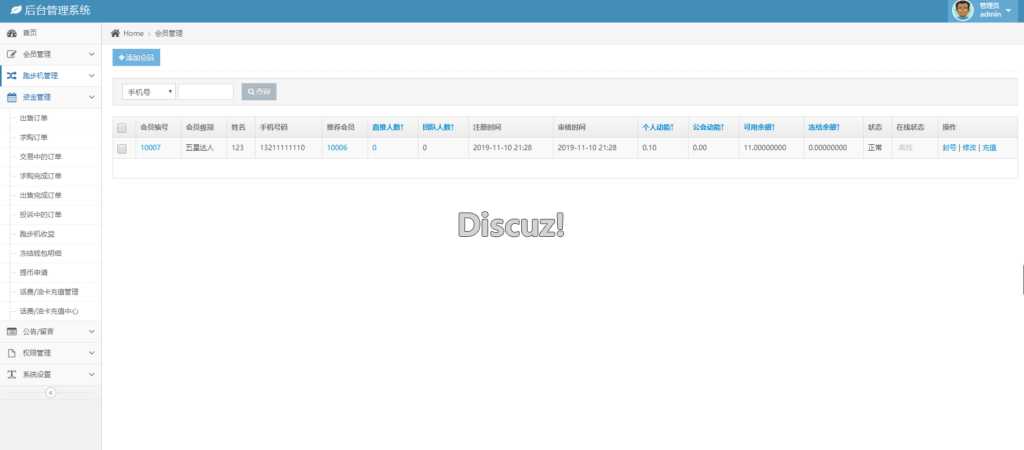Click the text icon for 系统设置
Screen dimensions: 1024x450
pyautogui.click(x=12, y=375)
